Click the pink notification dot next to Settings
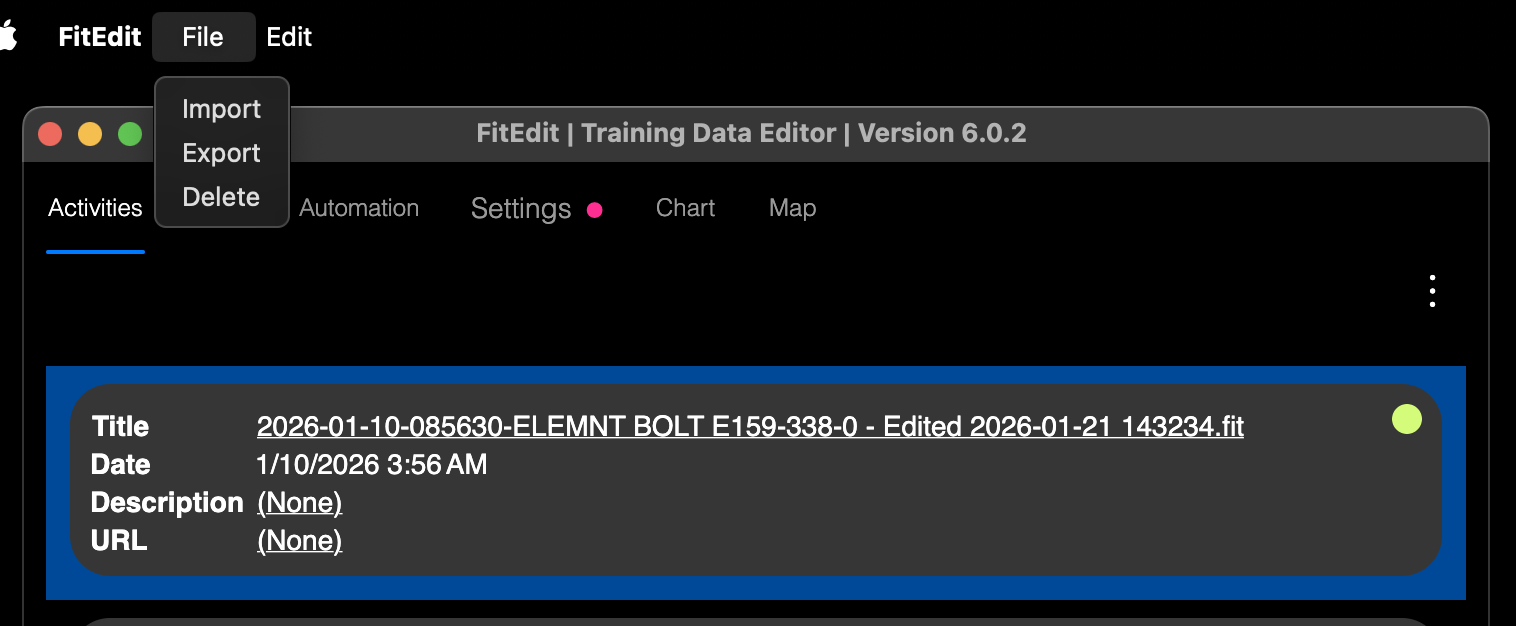 coord(595,210)
